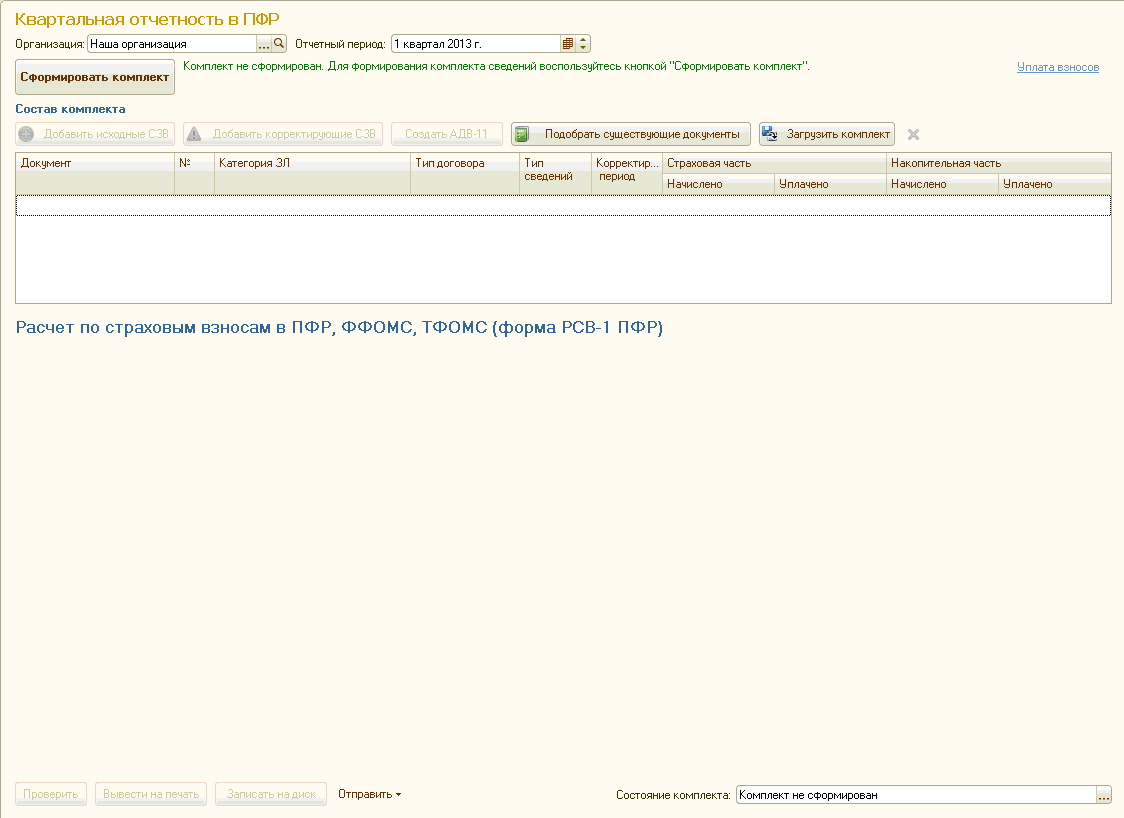Click the Категория ЗЛ column header
Image resolution: width=1124 pixels, height=818 pixels.
pos(312,163)
